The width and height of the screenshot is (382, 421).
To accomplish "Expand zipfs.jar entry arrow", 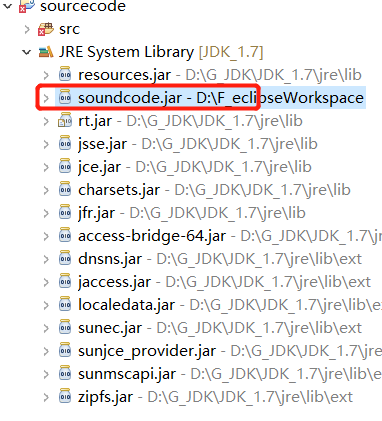I will [46, 397].
